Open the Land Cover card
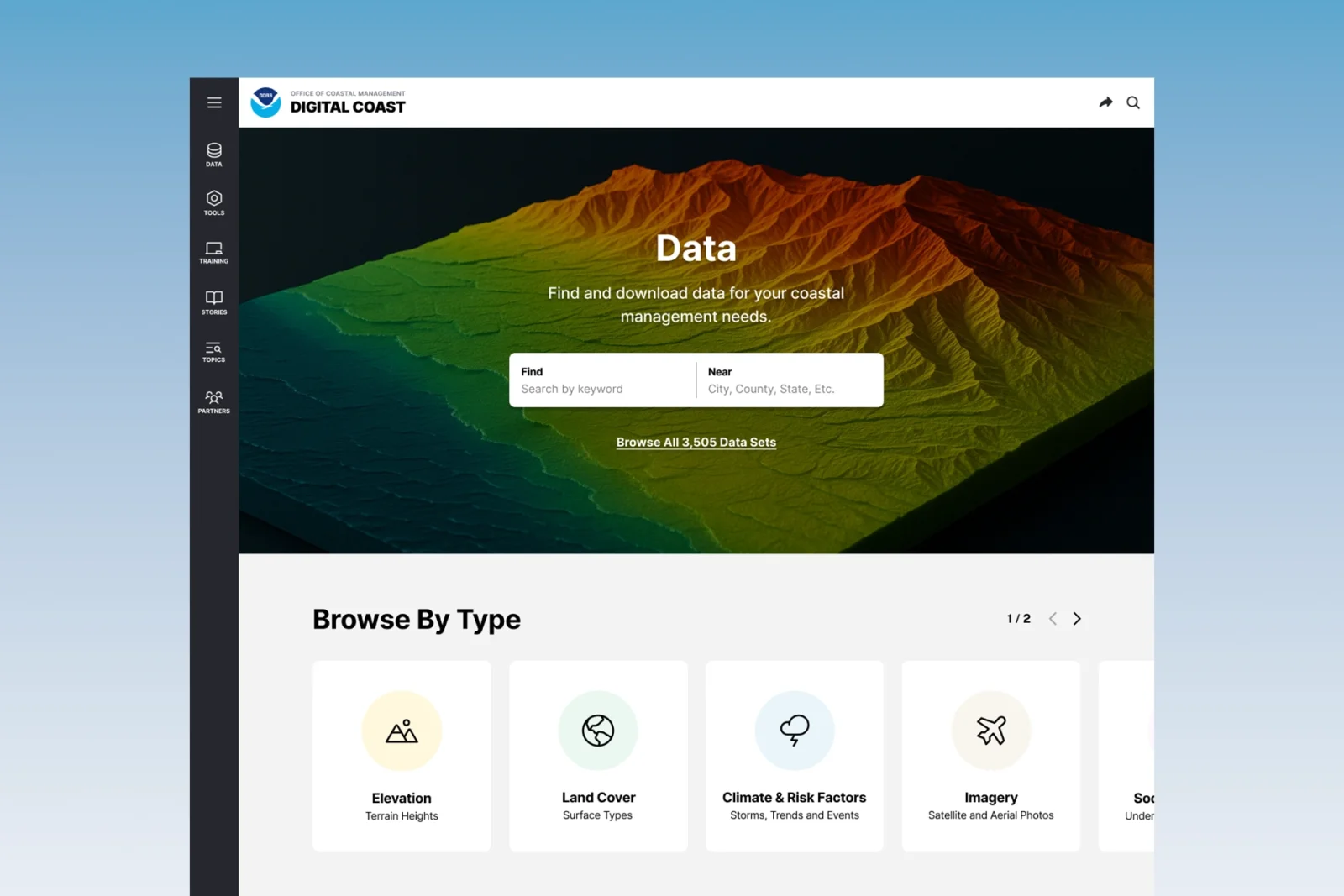The width and height of the screenshot is (1344, 896). tap(598, 756)
